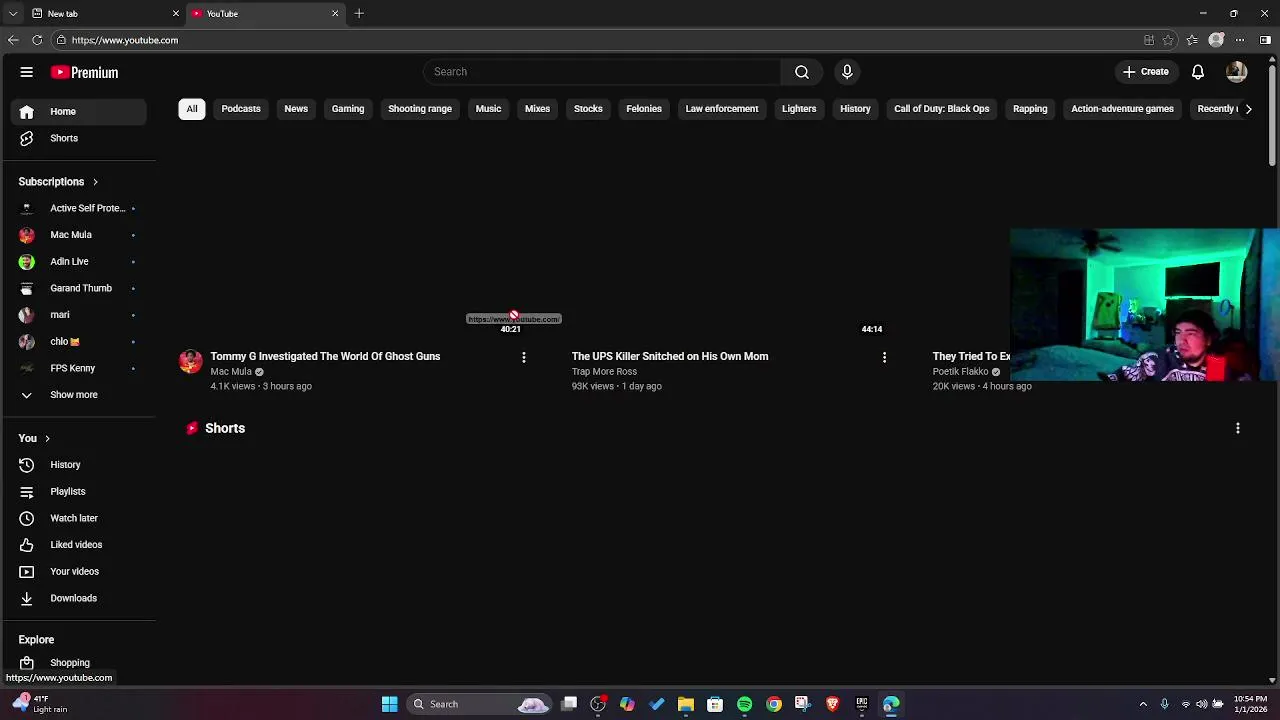Select the All filter chip
1280x720 pixels.
coord(192,109)
